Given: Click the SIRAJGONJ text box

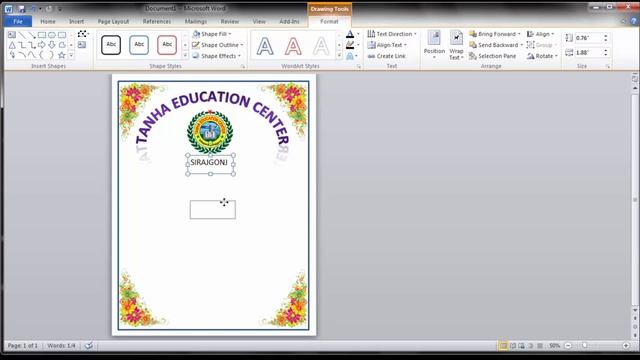Looking at the screenshot, I should click(211, 164).
